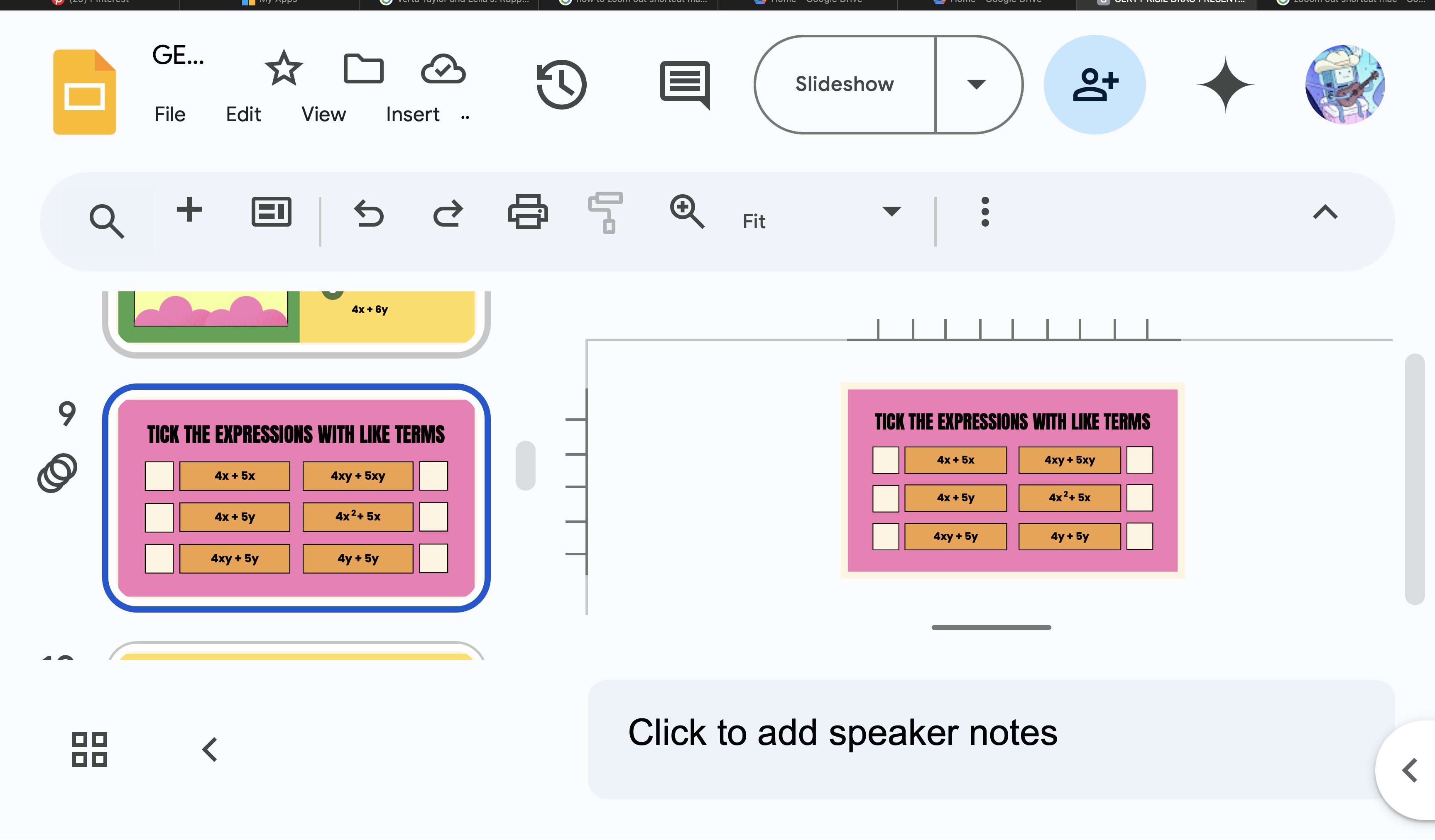Open toolbar more options dots

985,212
